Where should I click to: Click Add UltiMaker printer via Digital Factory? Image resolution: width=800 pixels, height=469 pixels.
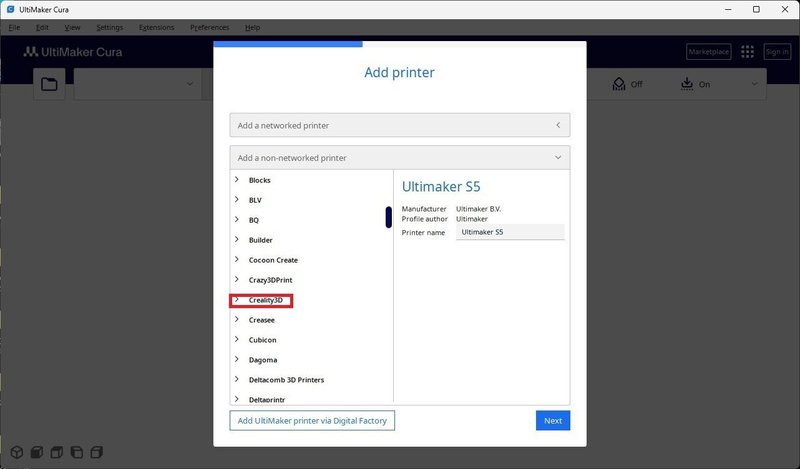tap(312, 421)
